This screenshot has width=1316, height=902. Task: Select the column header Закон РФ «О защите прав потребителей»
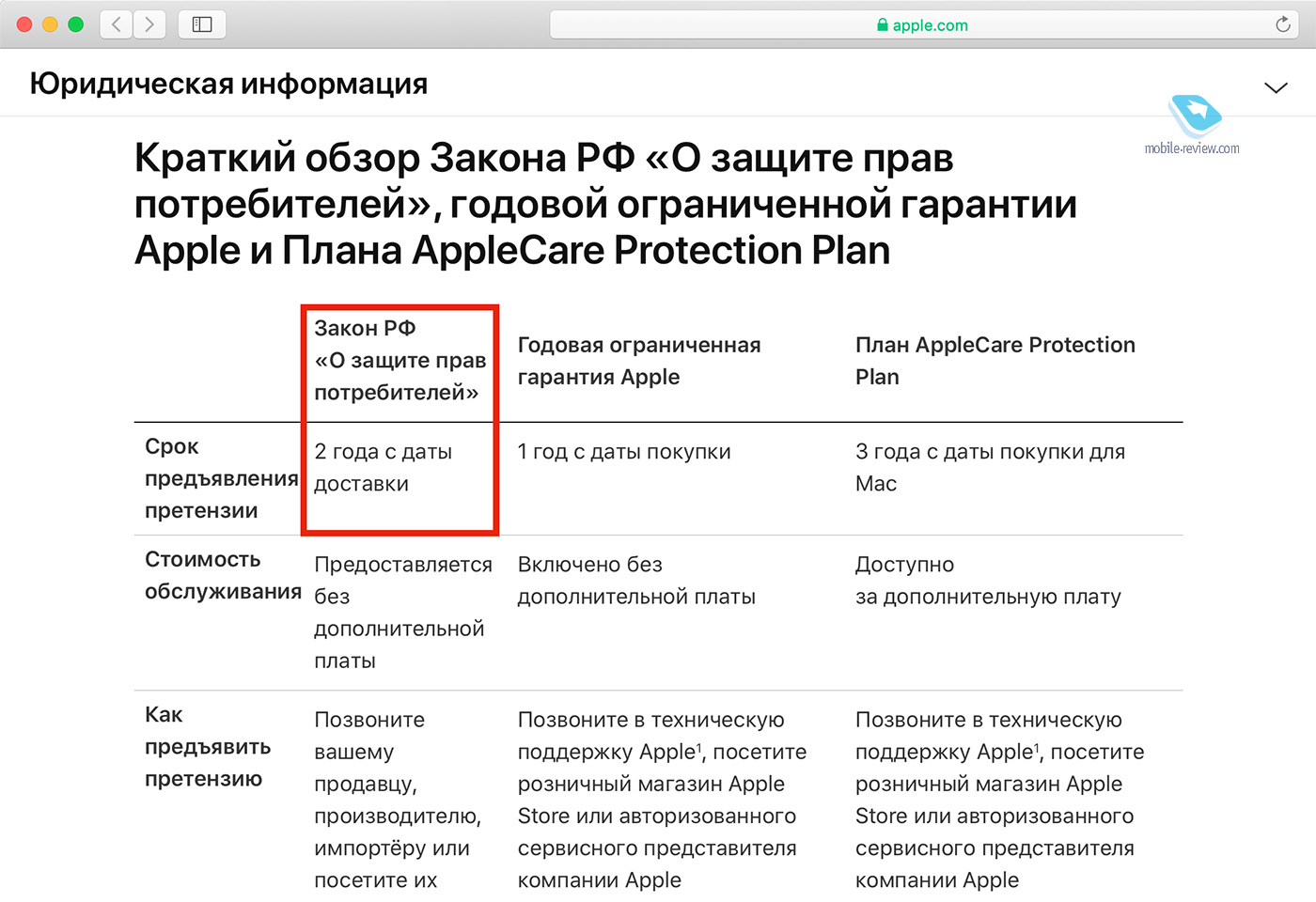coord(399,360)
